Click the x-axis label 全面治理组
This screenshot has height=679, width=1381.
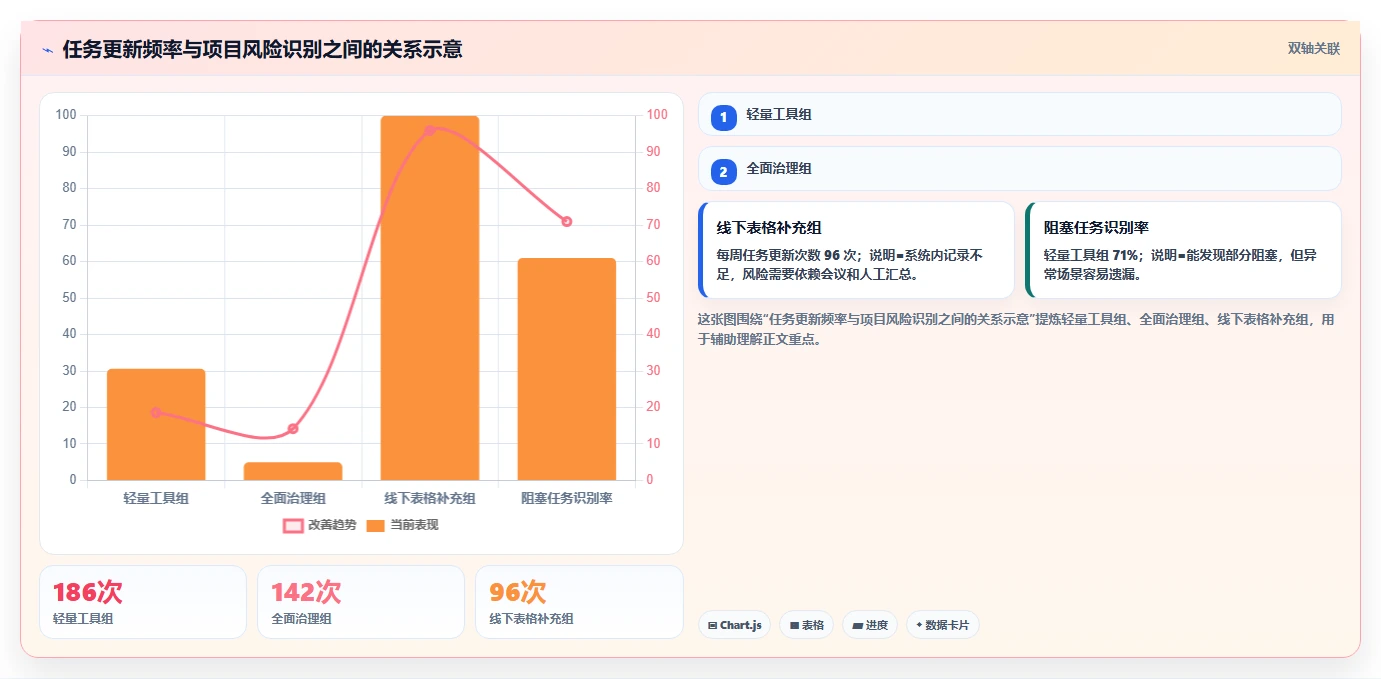tap(293, 498)
